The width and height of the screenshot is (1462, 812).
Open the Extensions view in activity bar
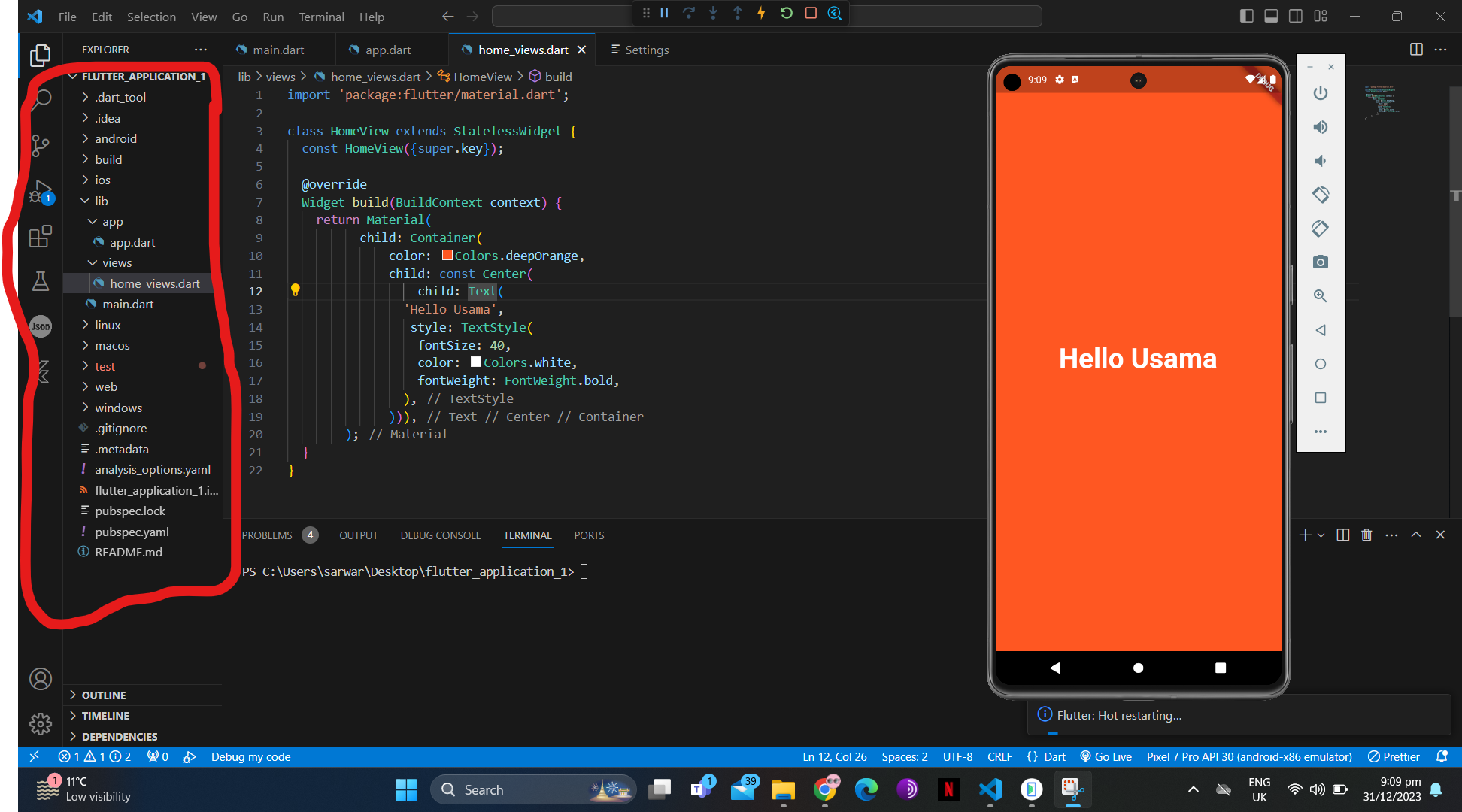coord(41,237)
